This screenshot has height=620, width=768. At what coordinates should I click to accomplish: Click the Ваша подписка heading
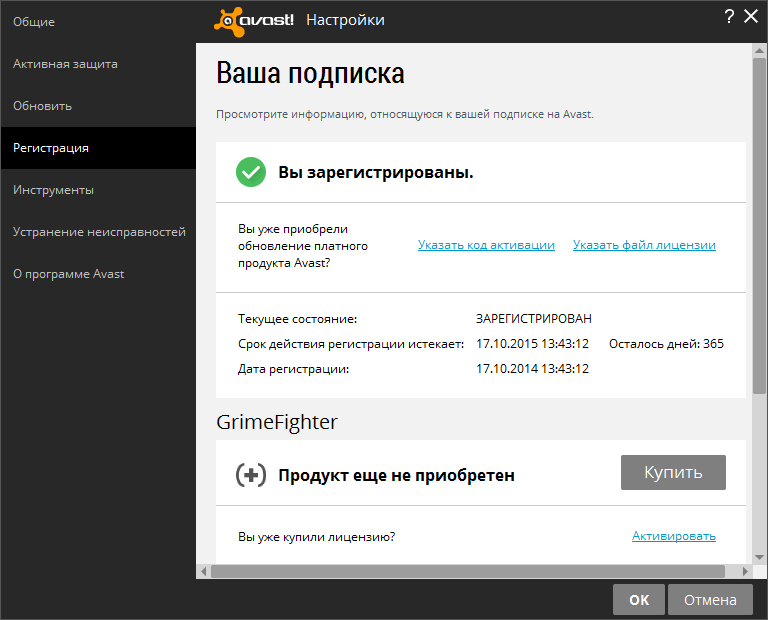[310, 73]
